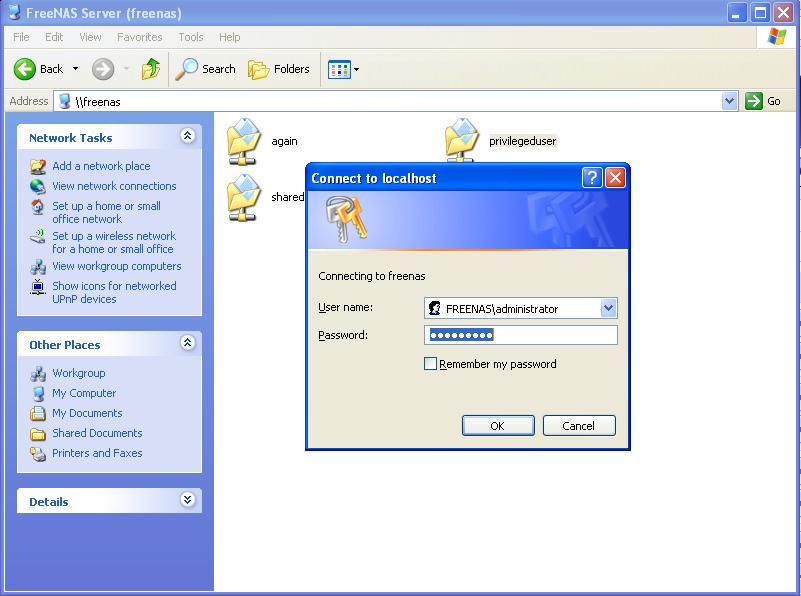Screen dimensions: 801x596
Task: Go up one folder level icon
Action: (x=151, y=69)
